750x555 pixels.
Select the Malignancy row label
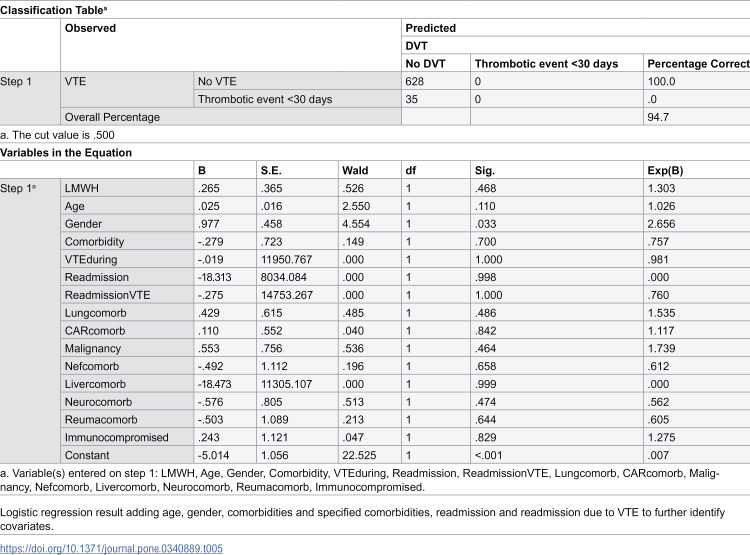[x=93, y=348]
